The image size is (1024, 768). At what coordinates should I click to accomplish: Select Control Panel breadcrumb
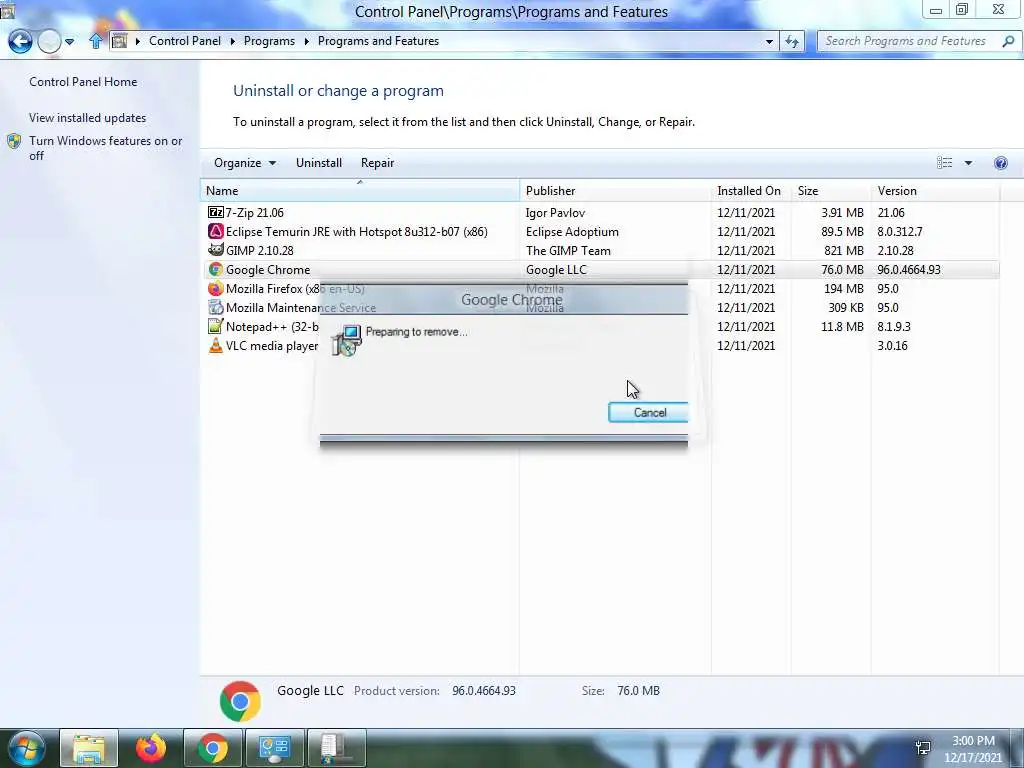pyautogui.click(x=185, y=41)
